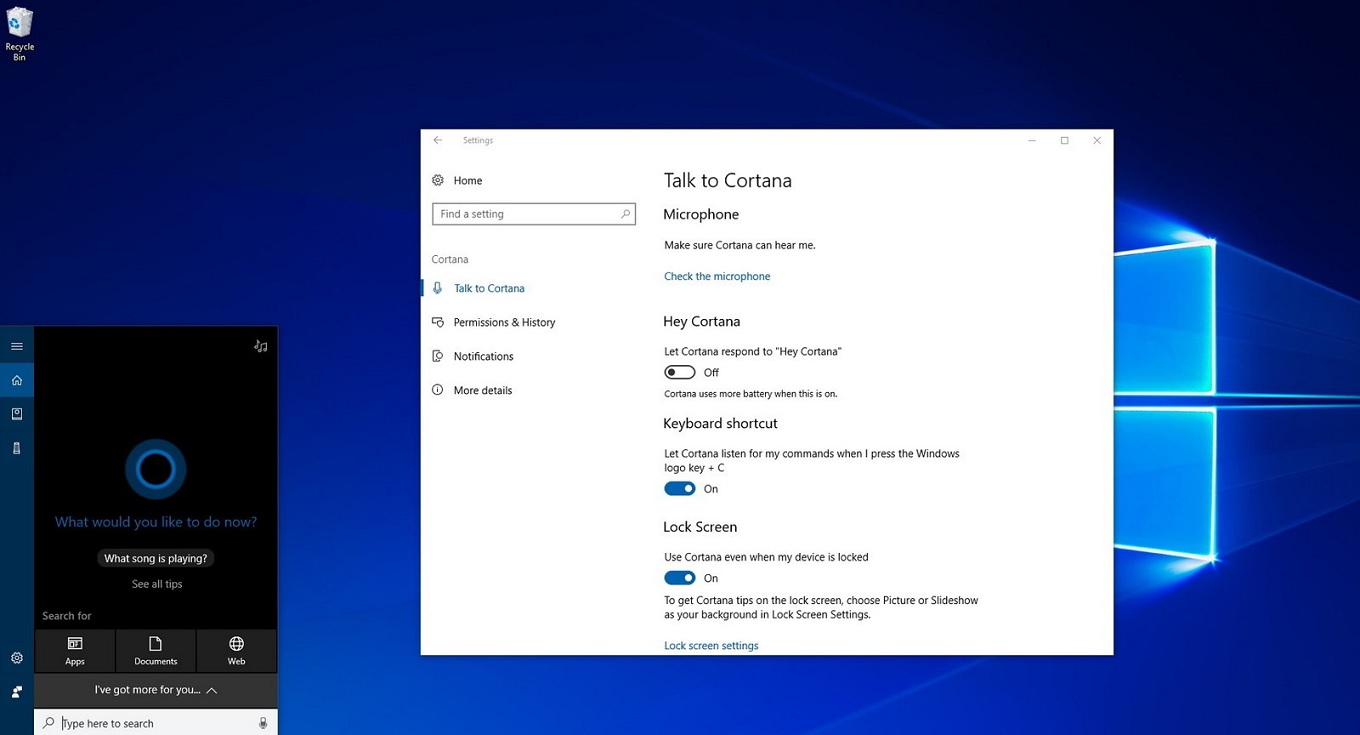Disable the Lock Screen Cortana toggle
The image size is (1360, 735).
[x=680, y=578]
